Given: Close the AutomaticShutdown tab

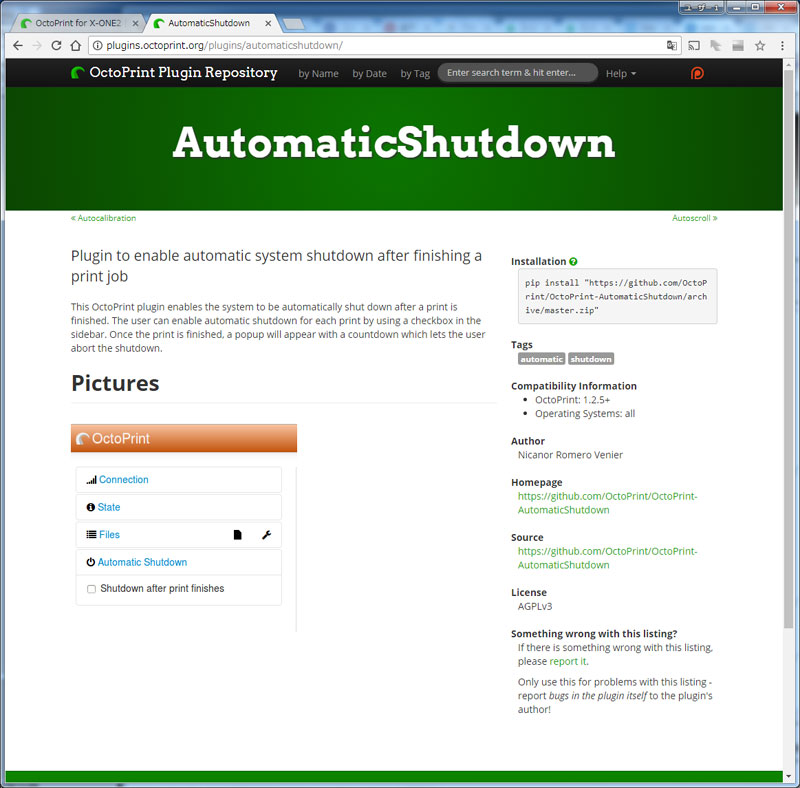Looking at the screenshot, I should (268, 23).
